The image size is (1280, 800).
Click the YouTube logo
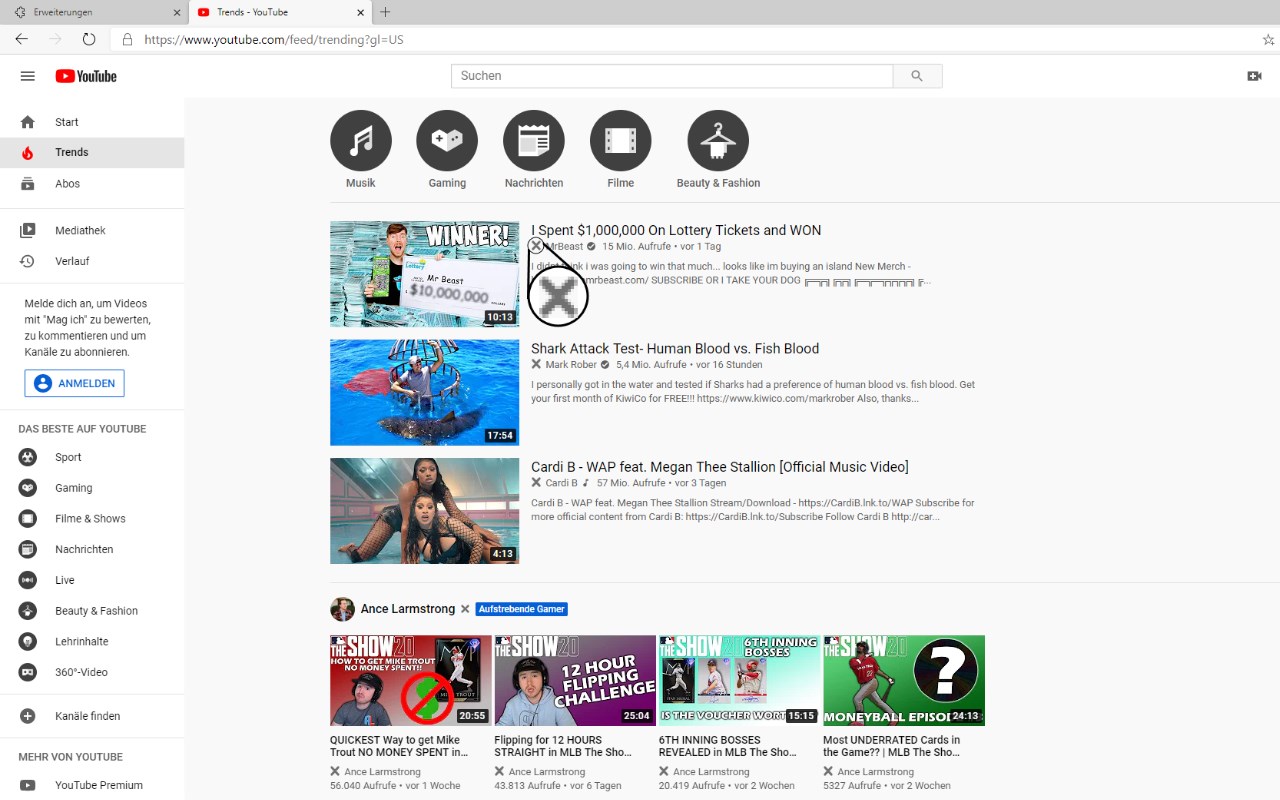click(x=86, y=76)
